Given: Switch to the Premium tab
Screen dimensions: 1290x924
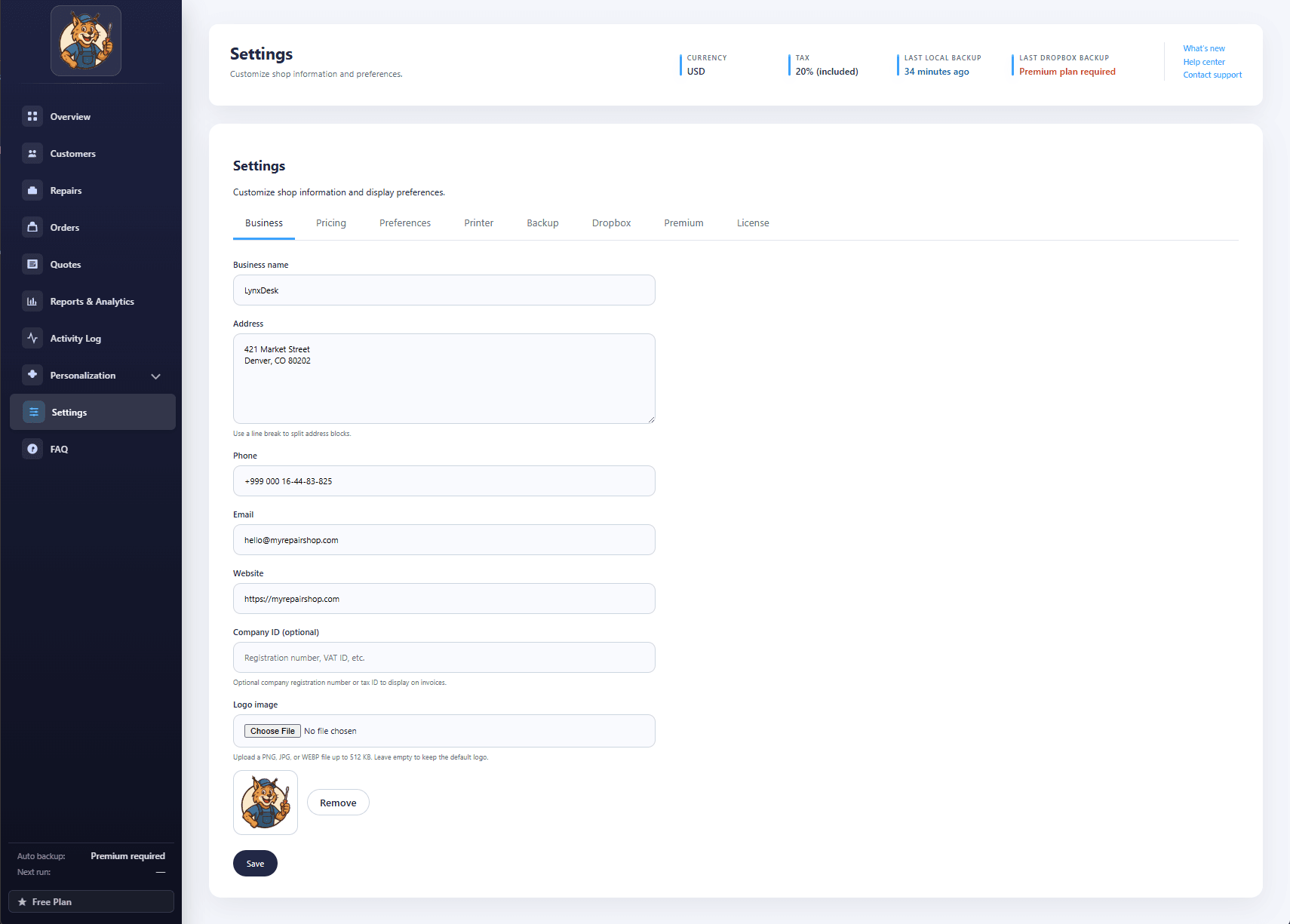Looking at the screenshot, I should click(x=683, y=223).
